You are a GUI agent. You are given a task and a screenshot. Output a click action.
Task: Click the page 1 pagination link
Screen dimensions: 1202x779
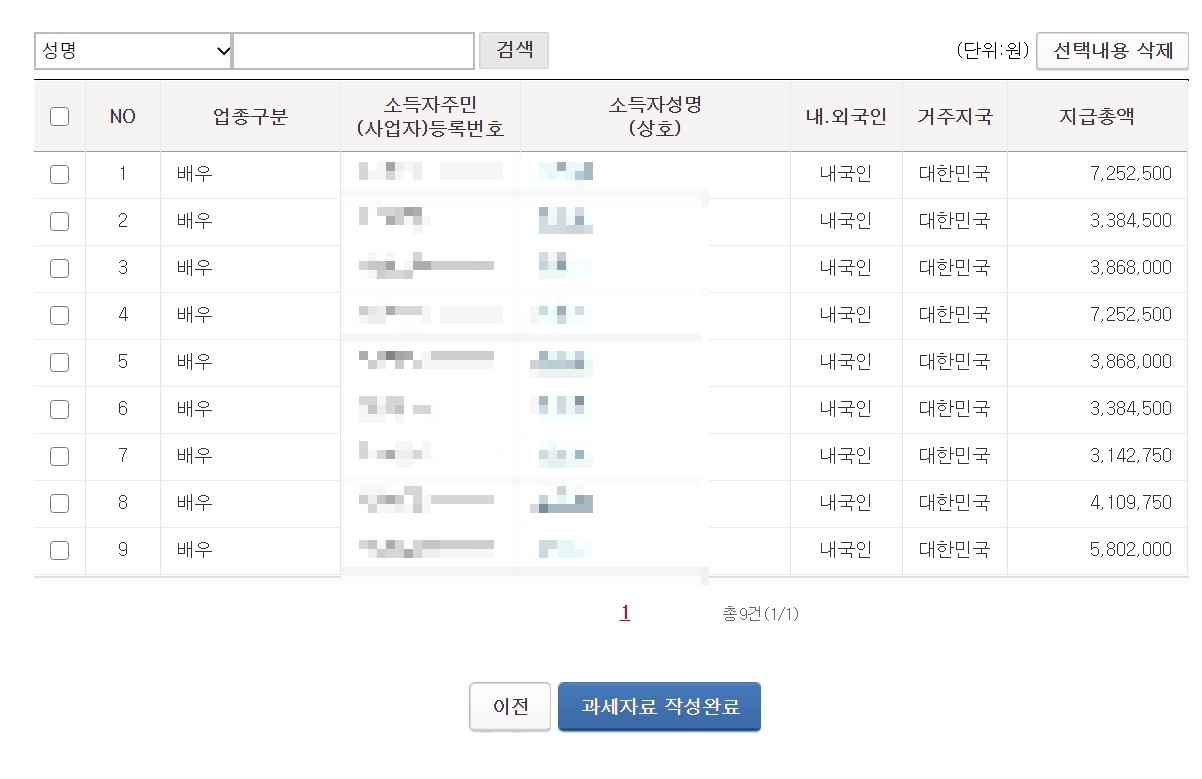[624, 613]
